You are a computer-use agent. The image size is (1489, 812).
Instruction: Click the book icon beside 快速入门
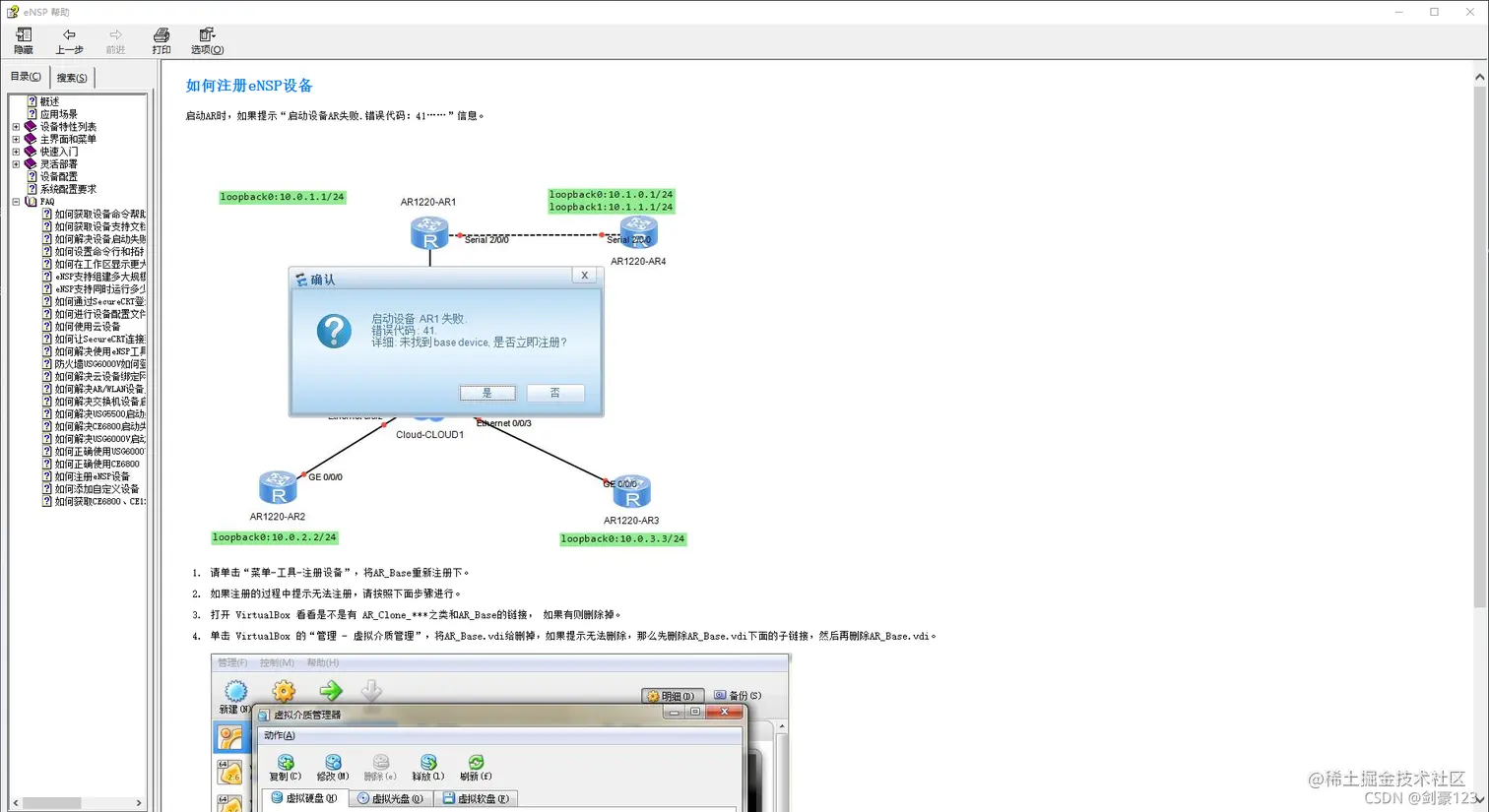[31, 152]
